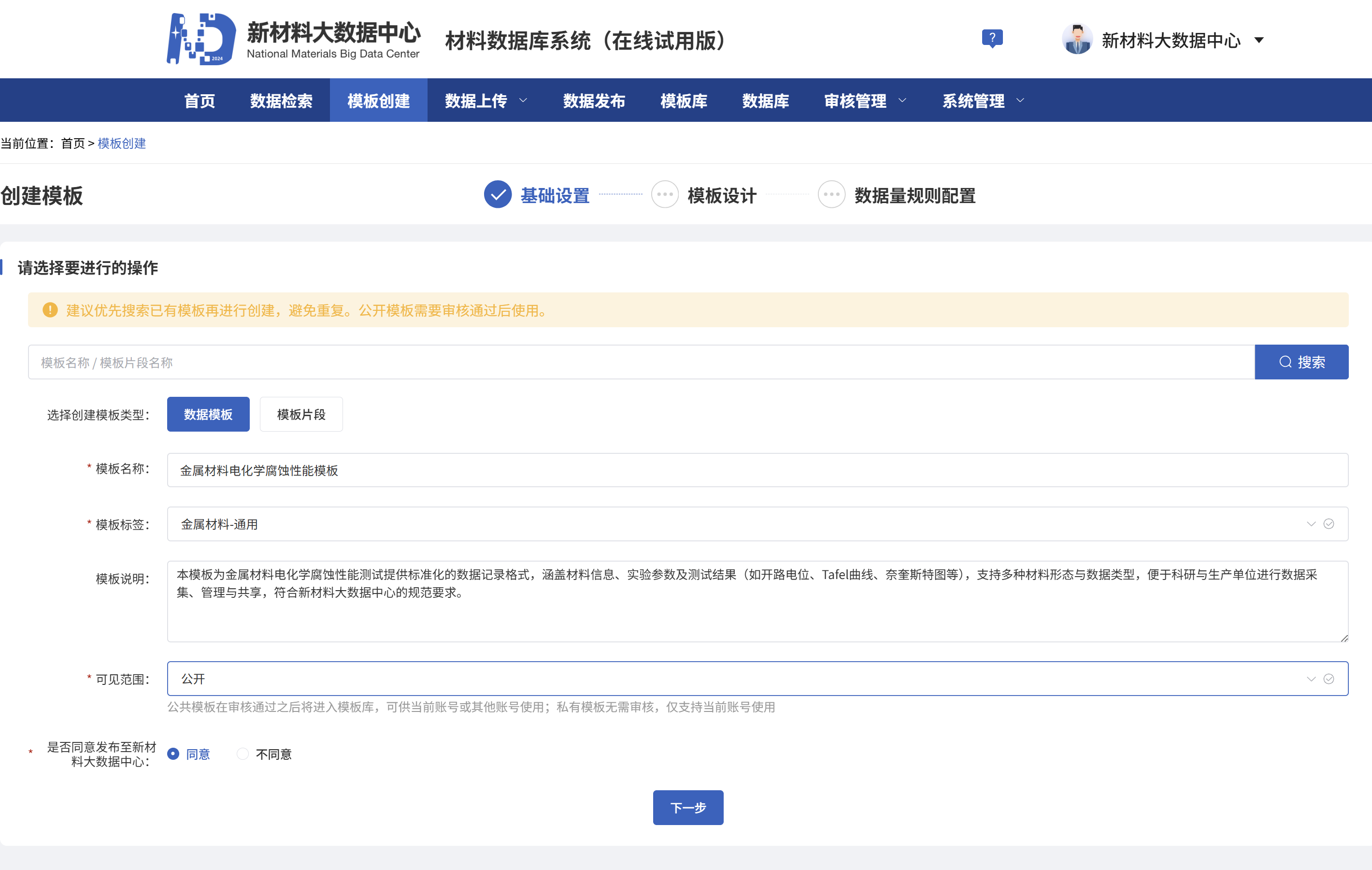Click the 模板名称 search input field
The height and width of the screenshot is (870, 1372).
641,362
